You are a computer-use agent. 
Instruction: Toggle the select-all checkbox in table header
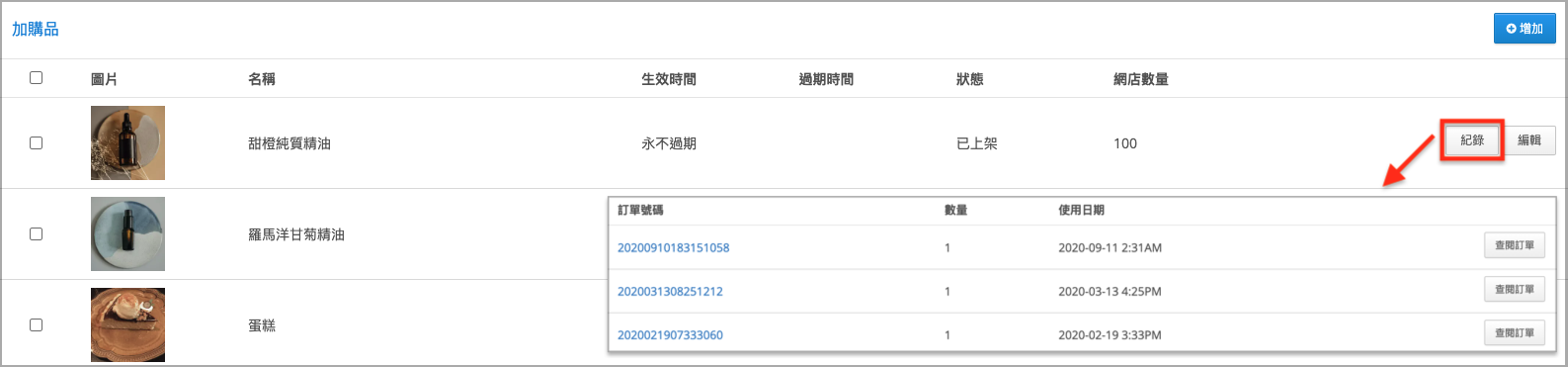(x=37, y=78)
